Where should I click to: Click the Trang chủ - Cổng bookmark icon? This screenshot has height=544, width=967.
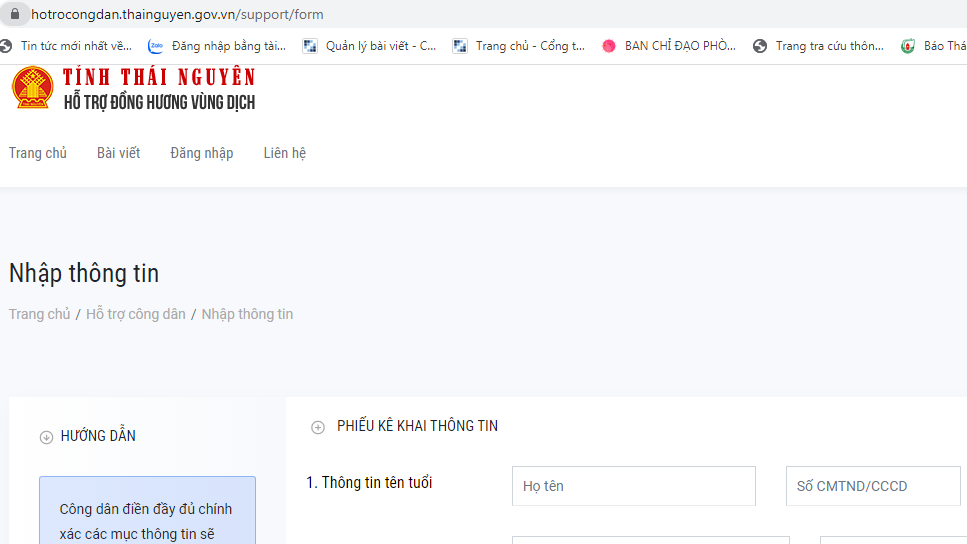coord(460,46)
